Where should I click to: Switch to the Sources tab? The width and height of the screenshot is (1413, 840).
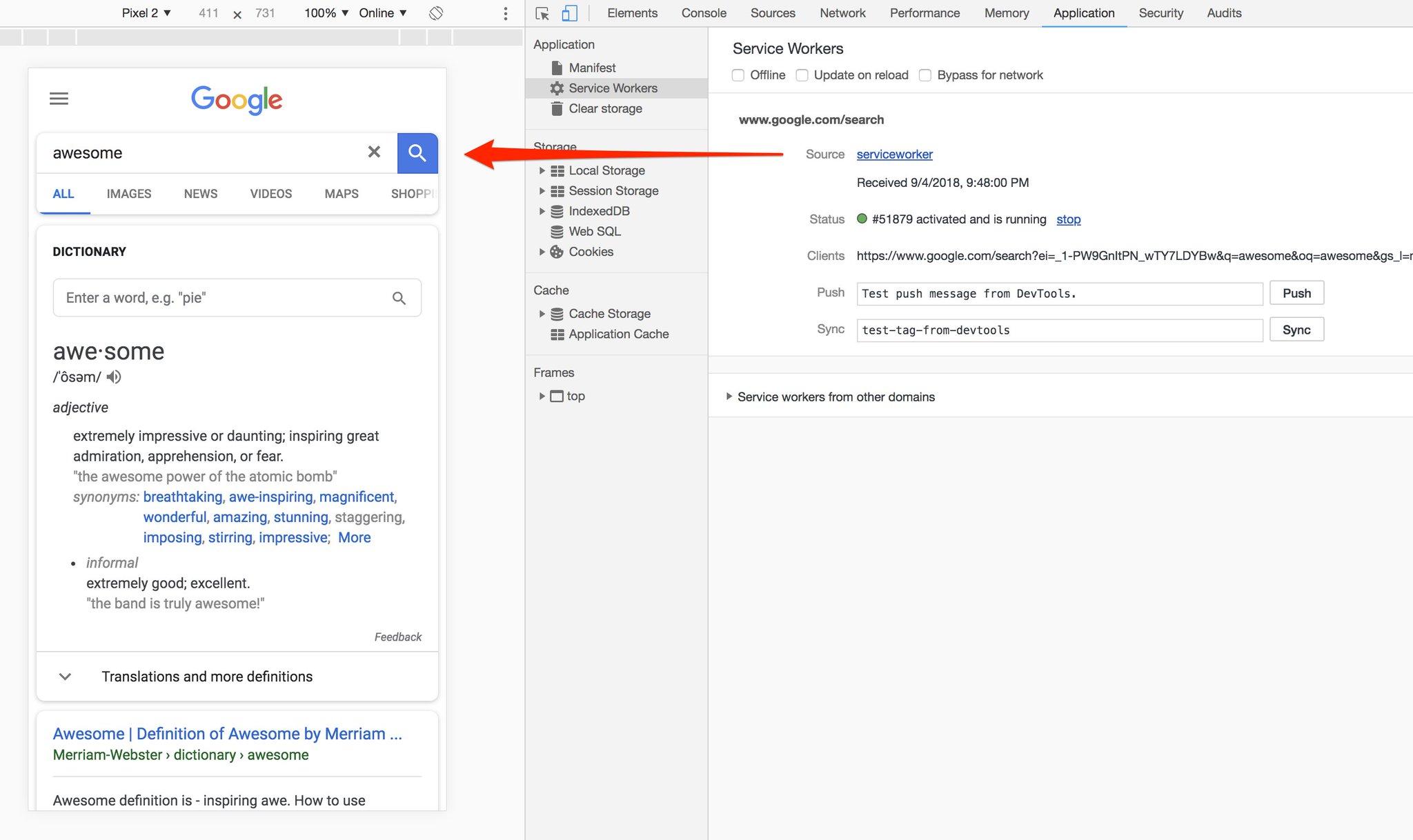tap(773, 13)
